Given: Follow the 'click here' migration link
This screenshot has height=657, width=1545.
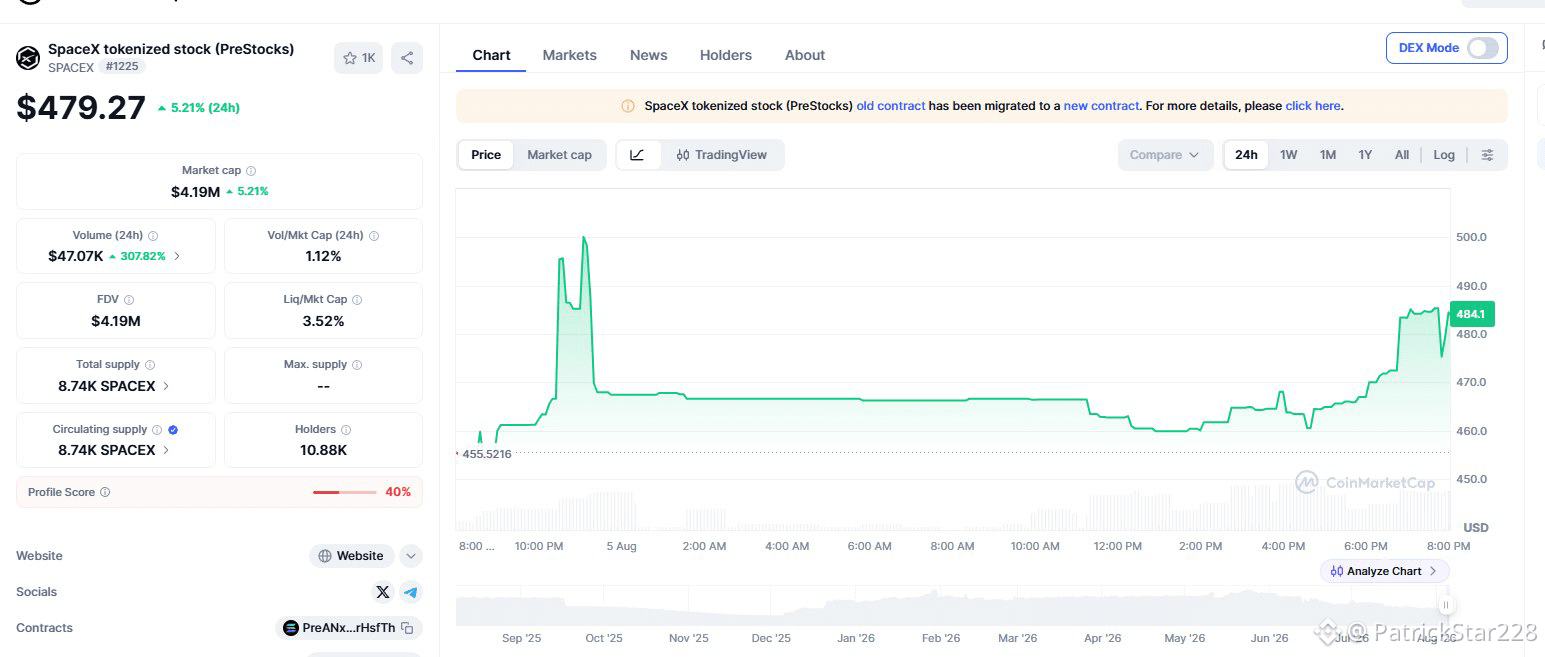Looking at the screenshot, I should [x=1313, y=106].
